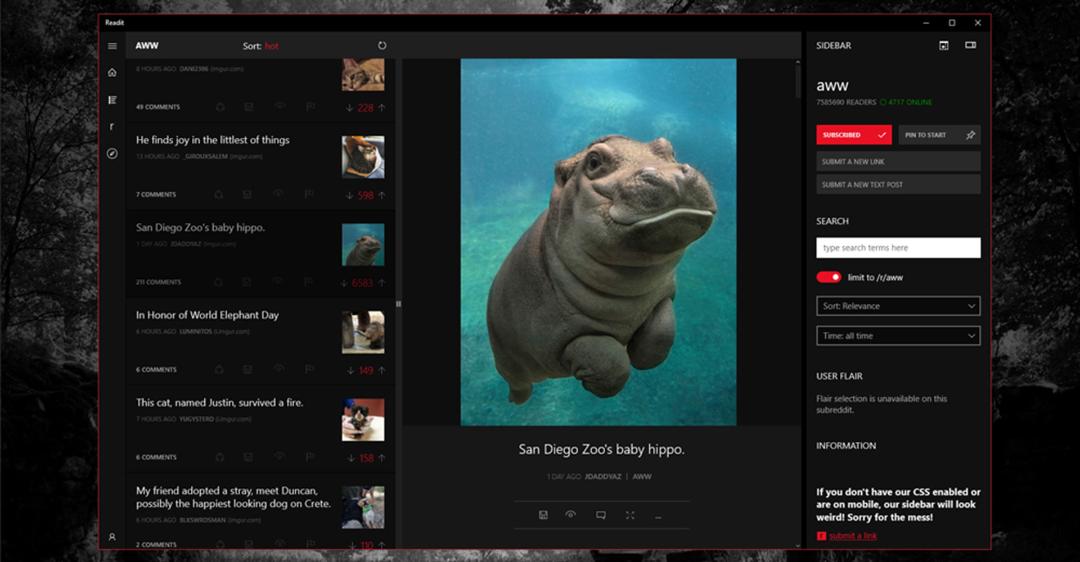Open '211 comments' on hippo post
Image resolution: width=1080 pixels, height=562 pixels.
[158, 282]
